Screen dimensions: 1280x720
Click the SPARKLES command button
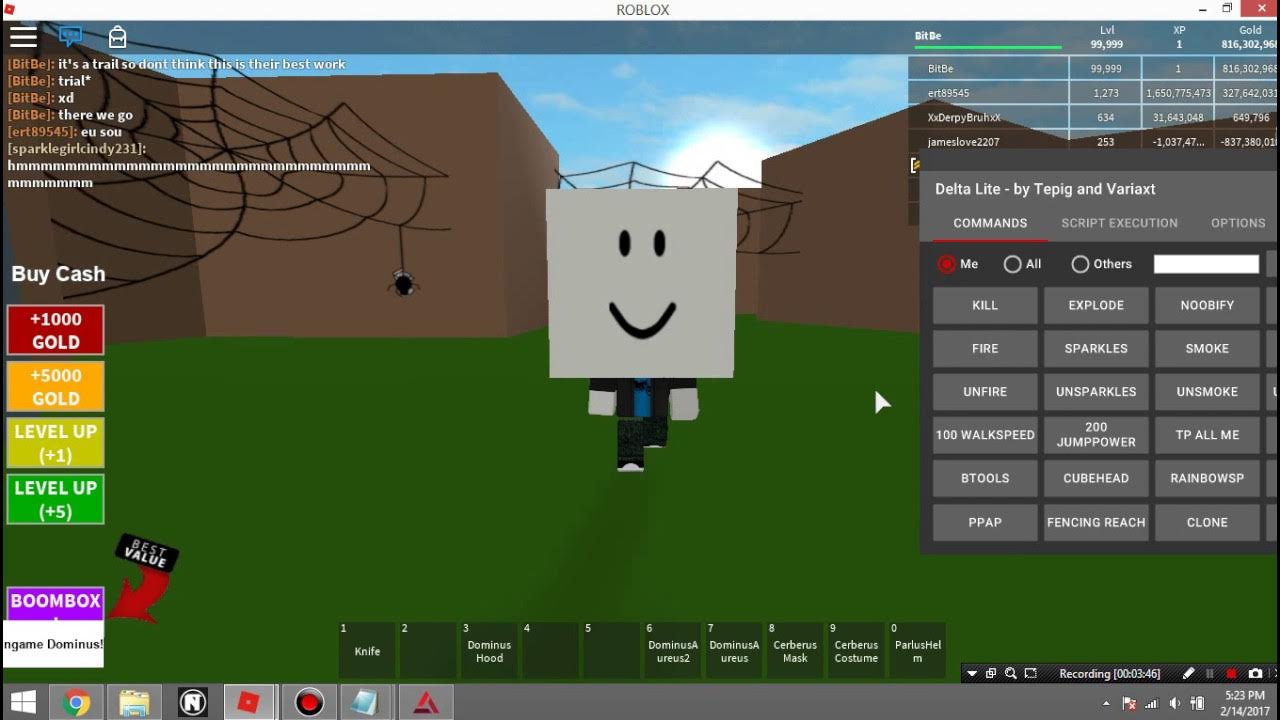pos(1096,348)
